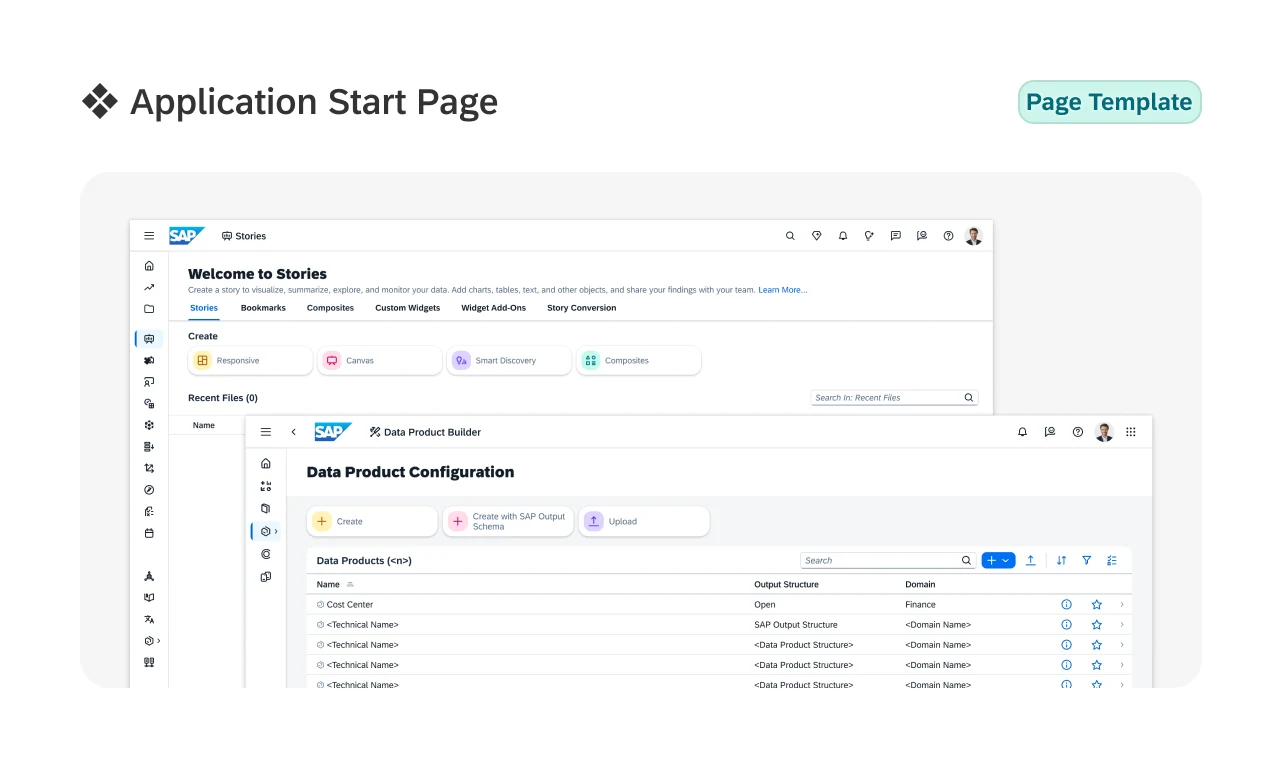Click Create with SAP Output Schema

click(x=509, y=522)
